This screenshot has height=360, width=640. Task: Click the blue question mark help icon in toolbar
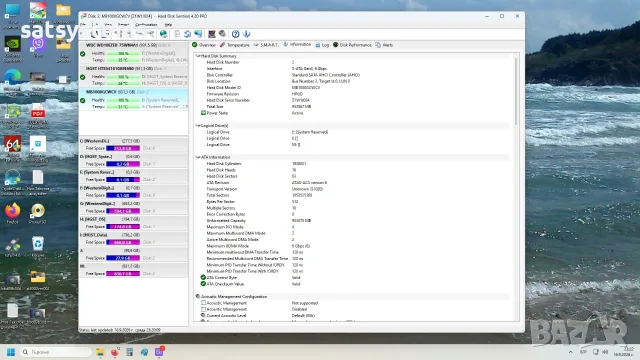(236, 34)
